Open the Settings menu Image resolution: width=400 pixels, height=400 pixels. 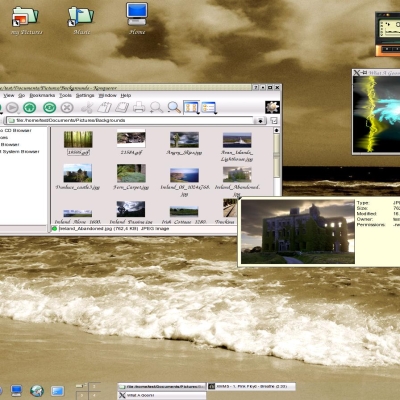[x=85, y=95]
